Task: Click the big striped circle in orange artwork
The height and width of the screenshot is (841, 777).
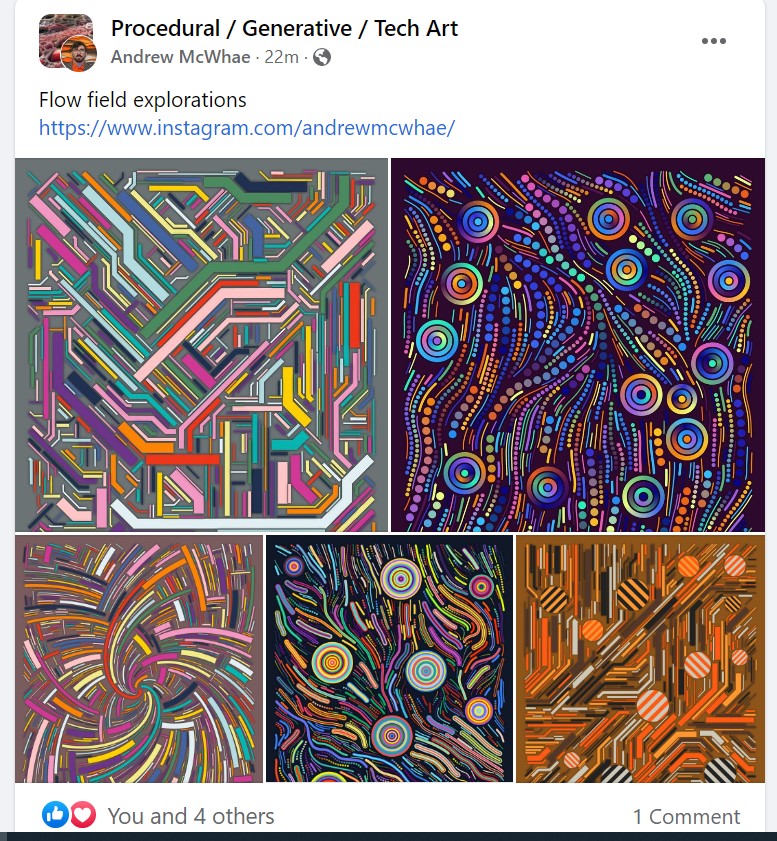Action: 653,706
